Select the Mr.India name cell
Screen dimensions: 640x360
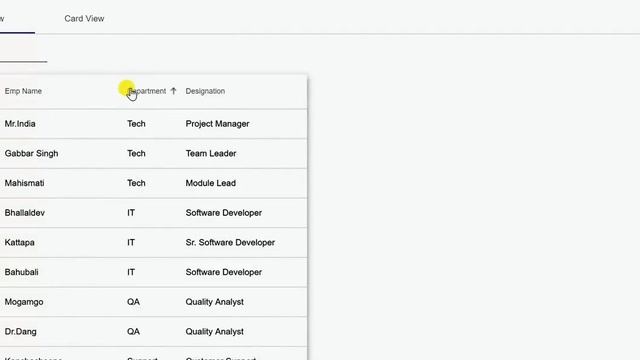click(20, 124)
